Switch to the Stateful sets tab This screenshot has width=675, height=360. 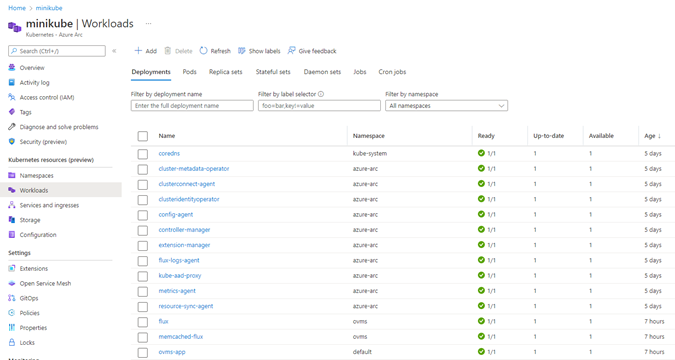273,72
